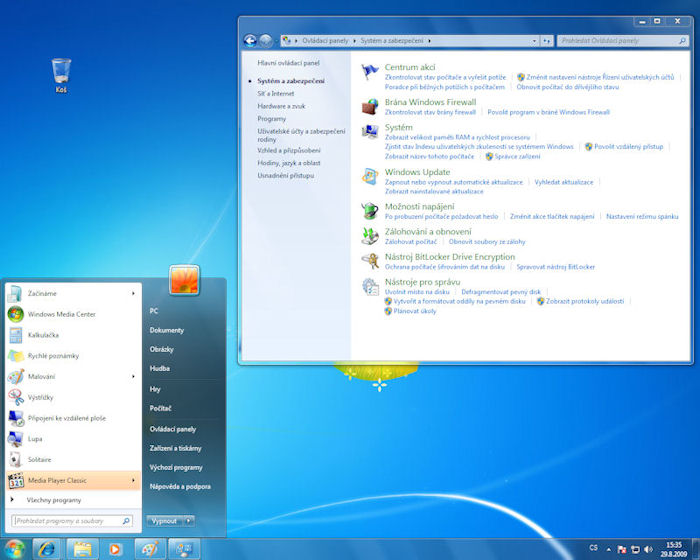The image size is (700, 560).
Task: Click the Back arrow in Control Panel window
Action: 250,41
